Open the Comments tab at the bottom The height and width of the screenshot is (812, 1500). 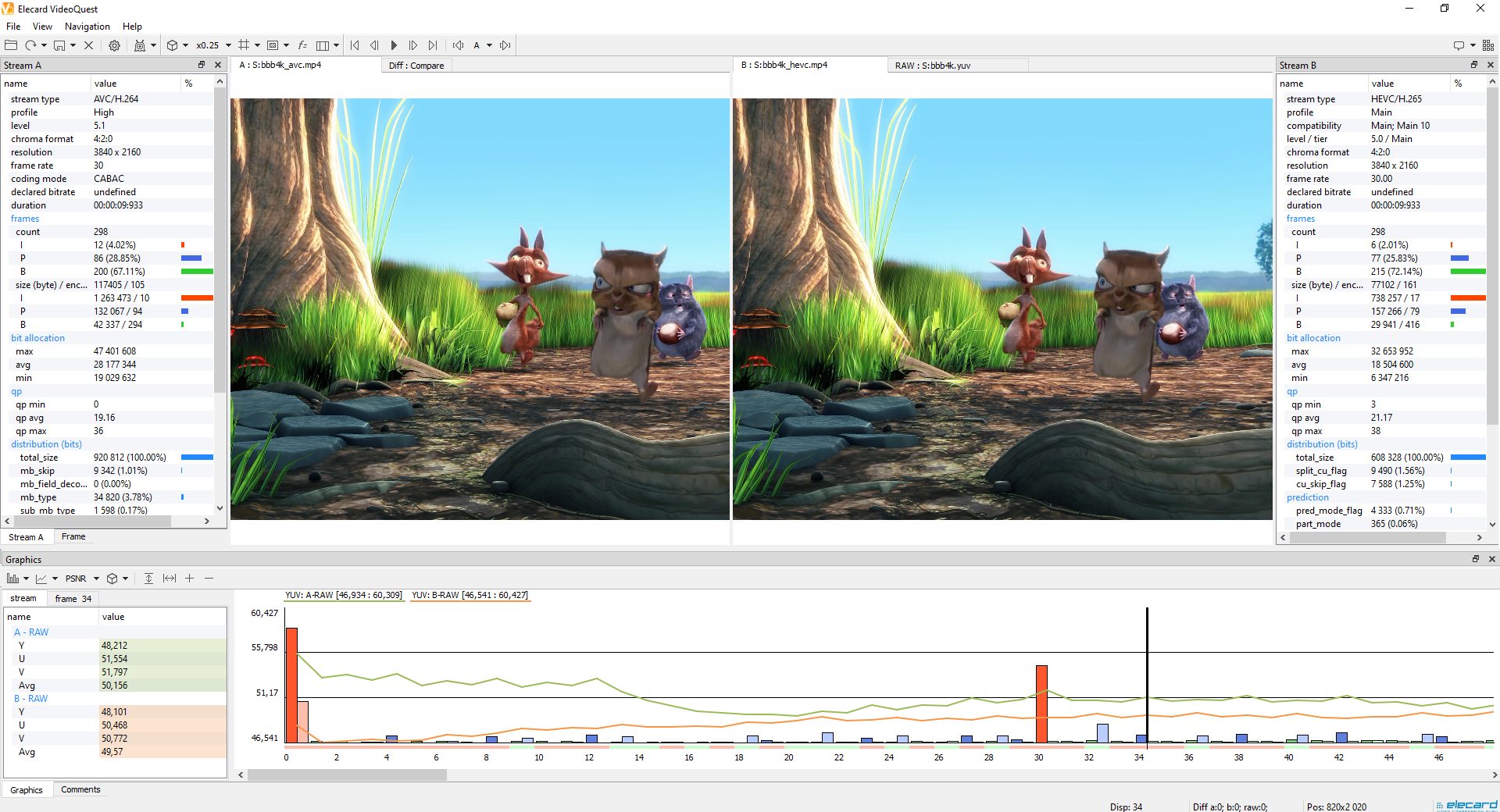80,789
